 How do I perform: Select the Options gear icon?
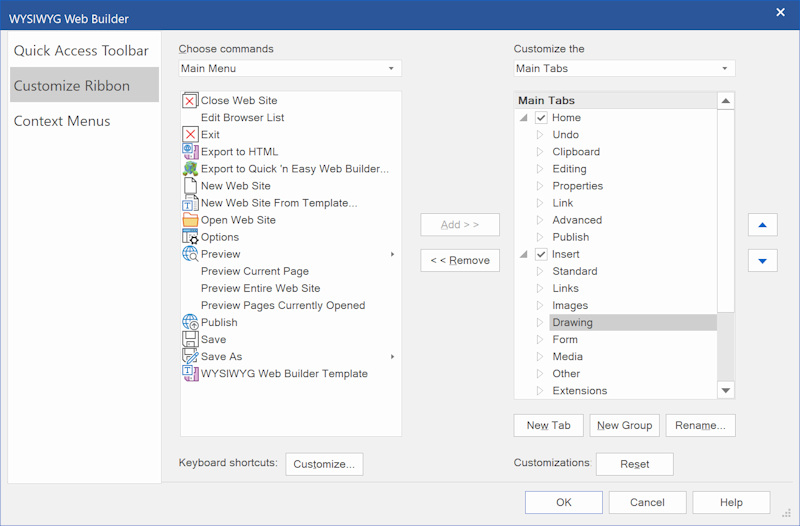point(190,237)
